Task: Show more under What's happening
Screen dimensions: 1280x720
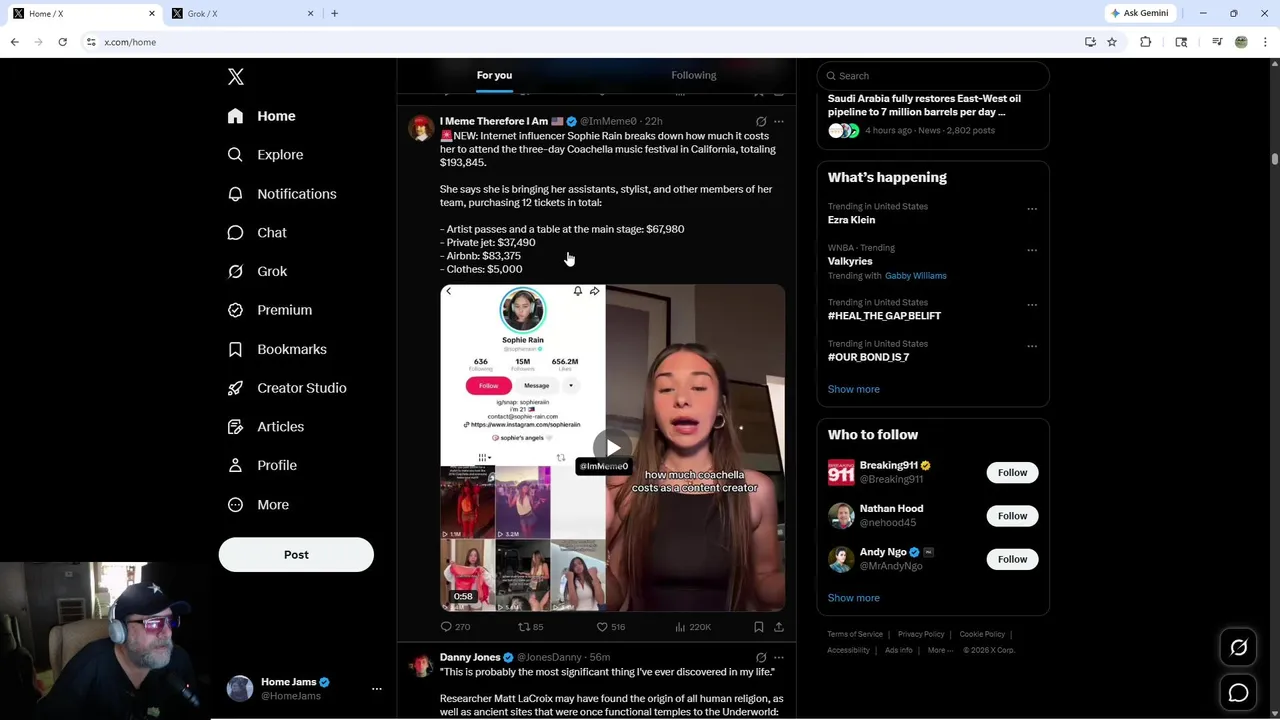Action: point(854,389)
